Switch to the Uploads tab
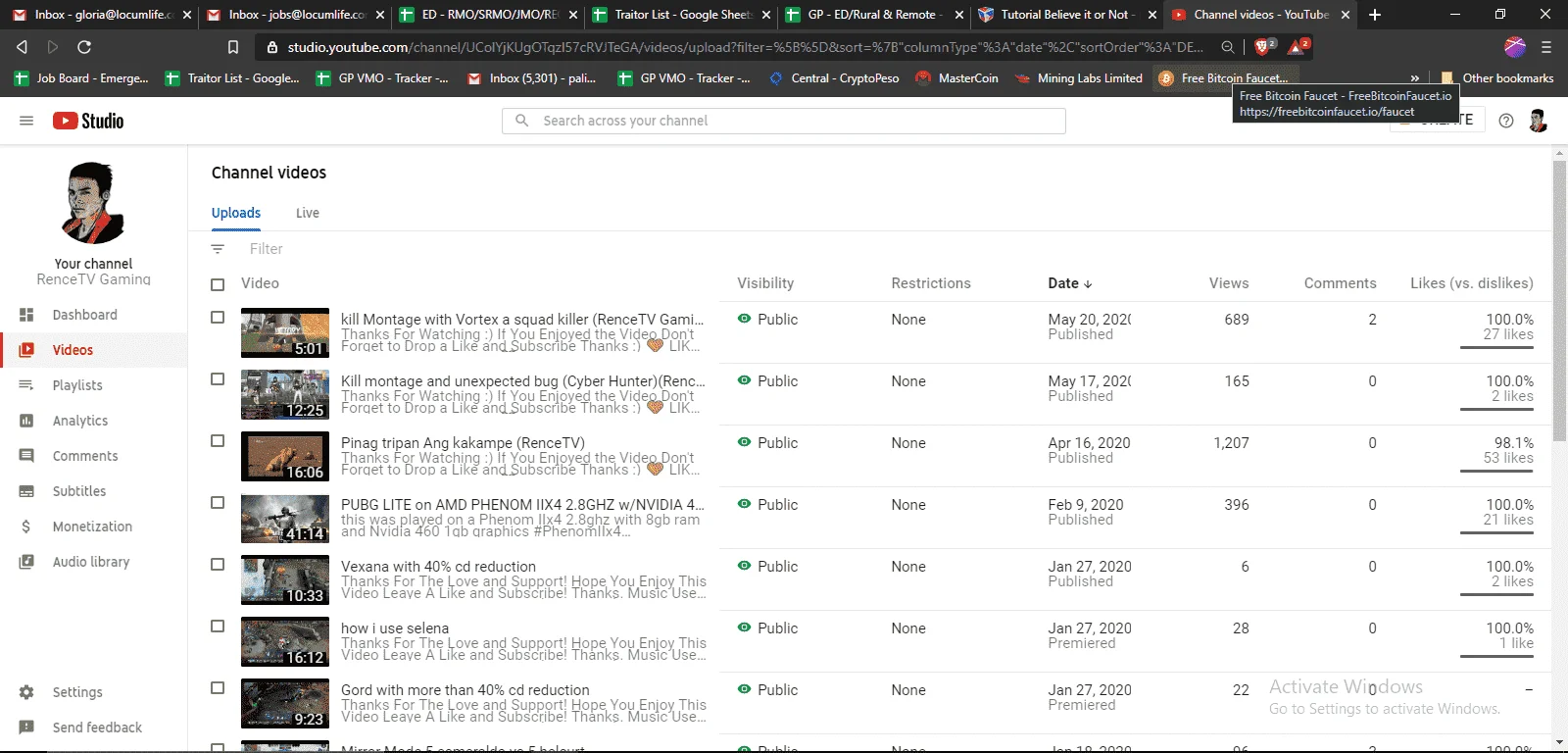 [236, 213]
